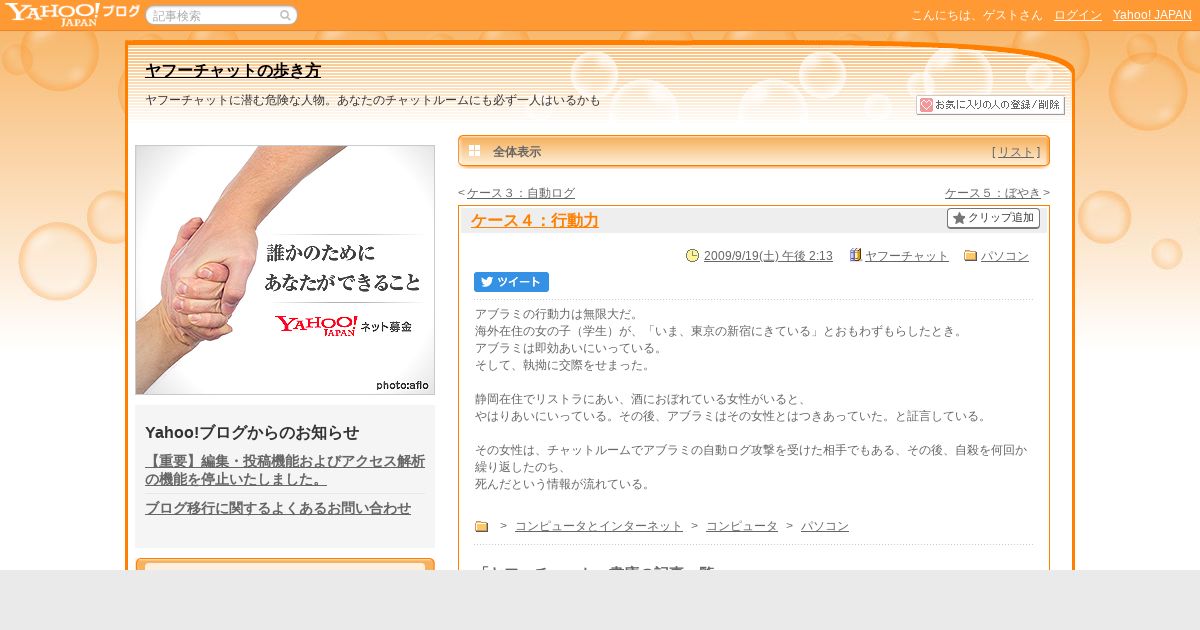The width and height of the screenshot is (1200, 630).
Task: Click the breadcrumb folder icon
Action: (481, 526)
